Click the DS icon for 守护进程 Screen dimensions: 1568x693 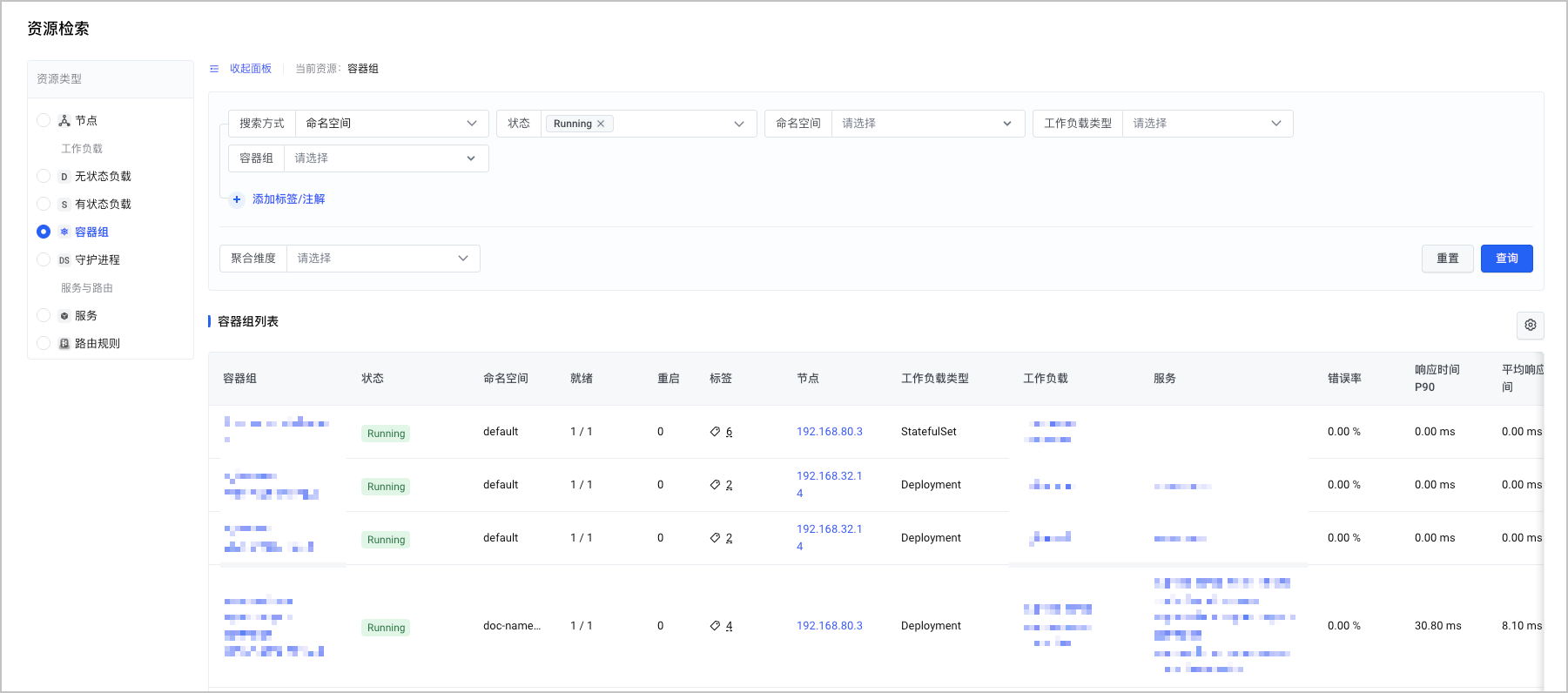point(64,260)
